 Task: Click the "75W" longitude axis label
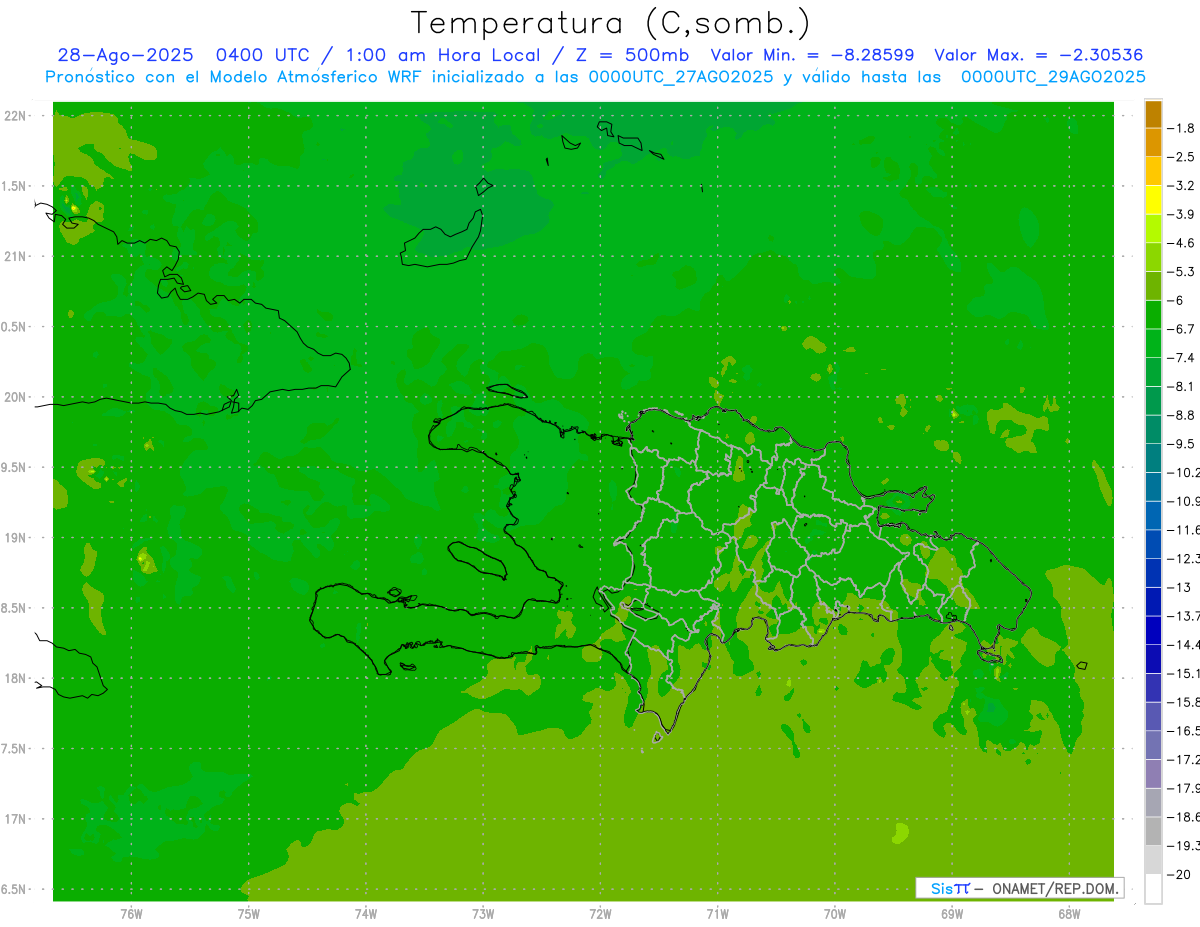[x=248, y=914]
